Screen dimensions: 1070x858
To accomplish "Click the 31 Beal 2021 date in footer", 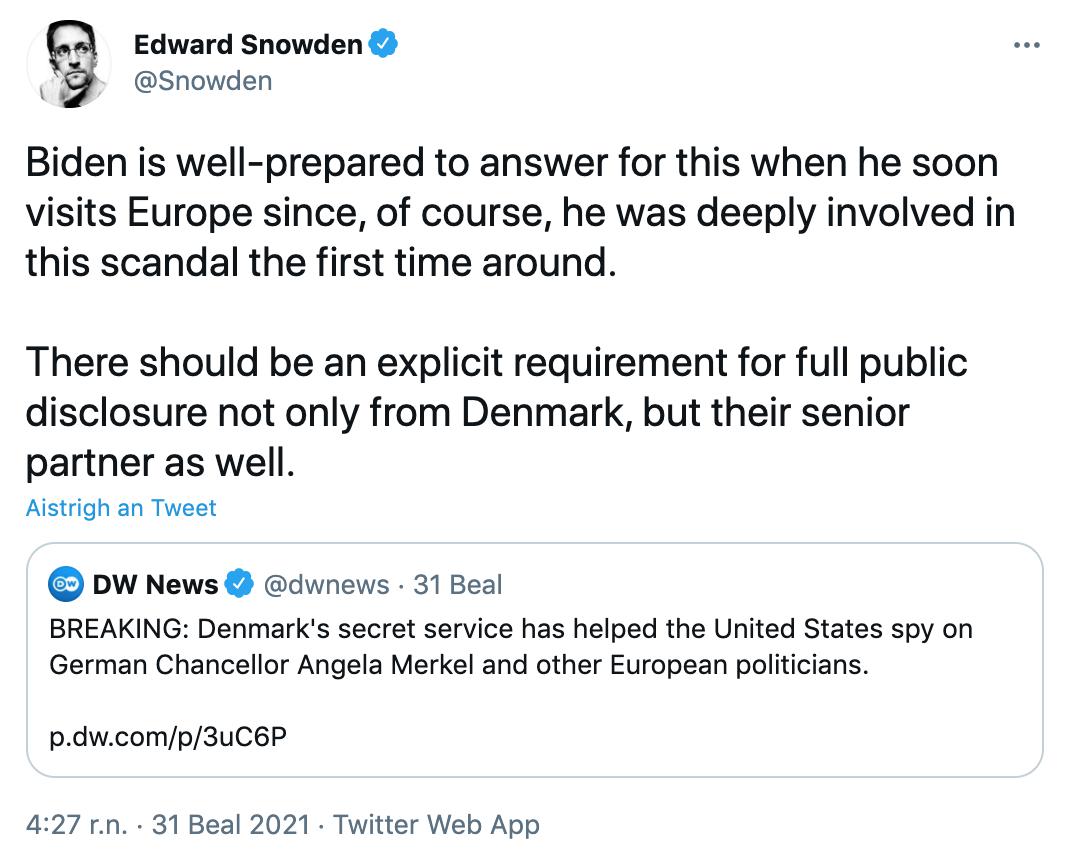I will coord(223,825).
